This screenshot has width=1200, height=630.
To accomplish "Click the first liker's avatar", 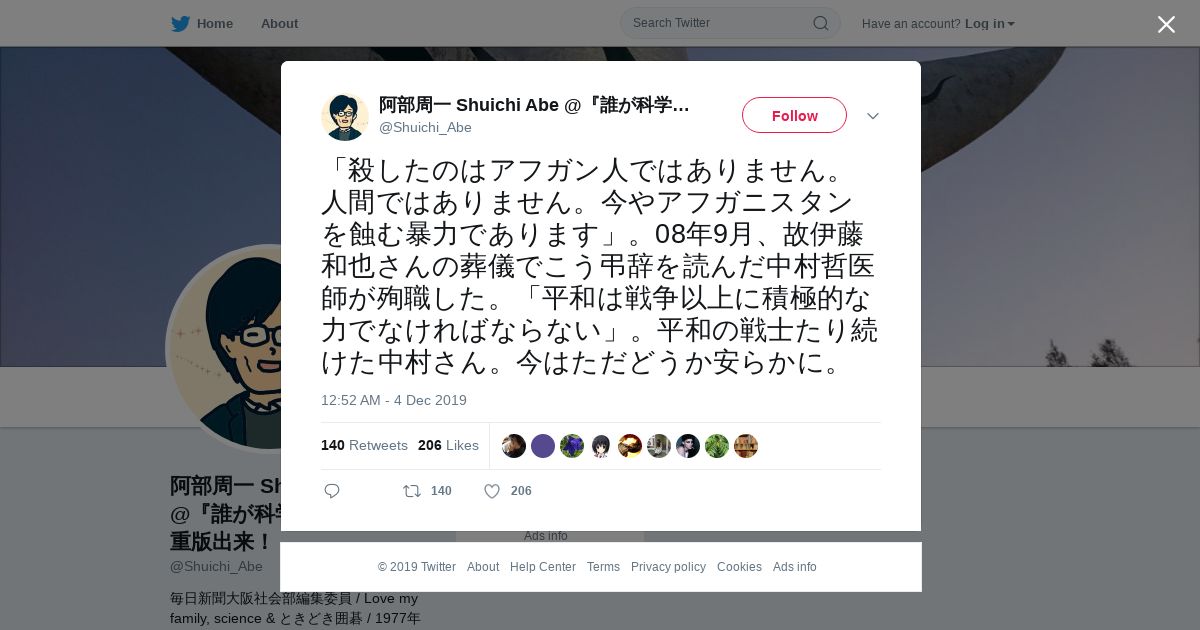I will (514, 446).
